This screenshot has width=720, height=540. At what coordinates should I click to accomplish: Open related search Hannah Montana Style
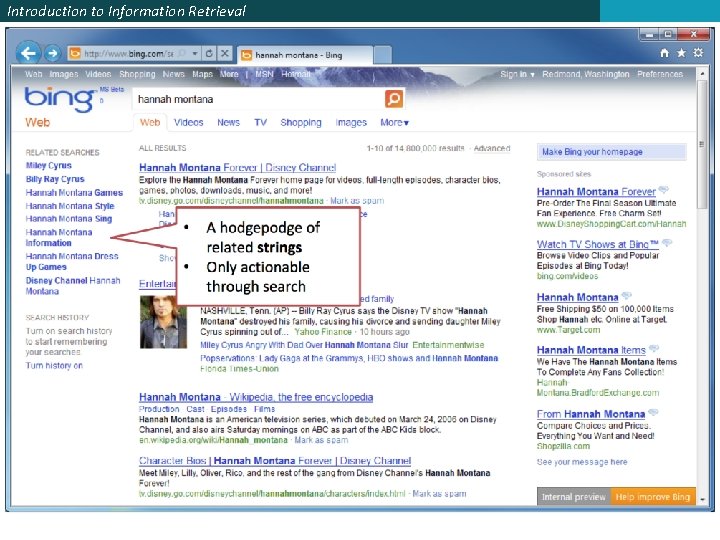click(70, 206)
